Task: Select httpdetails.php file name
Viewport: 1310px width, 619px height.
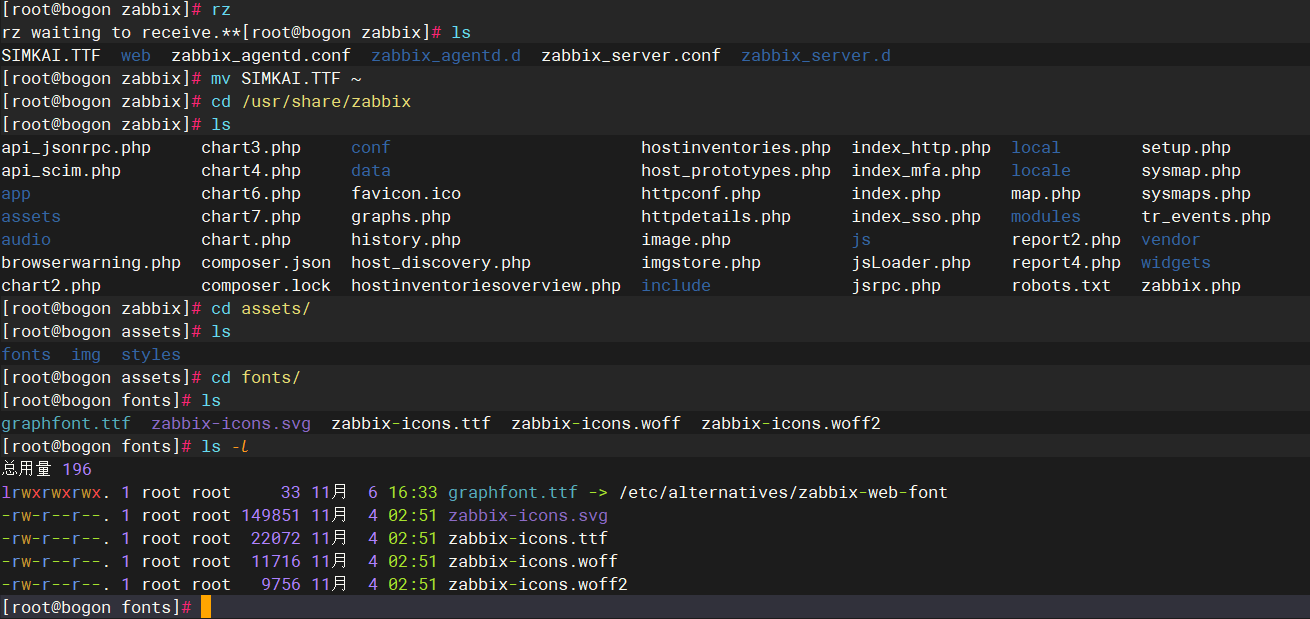Action: 716,216
